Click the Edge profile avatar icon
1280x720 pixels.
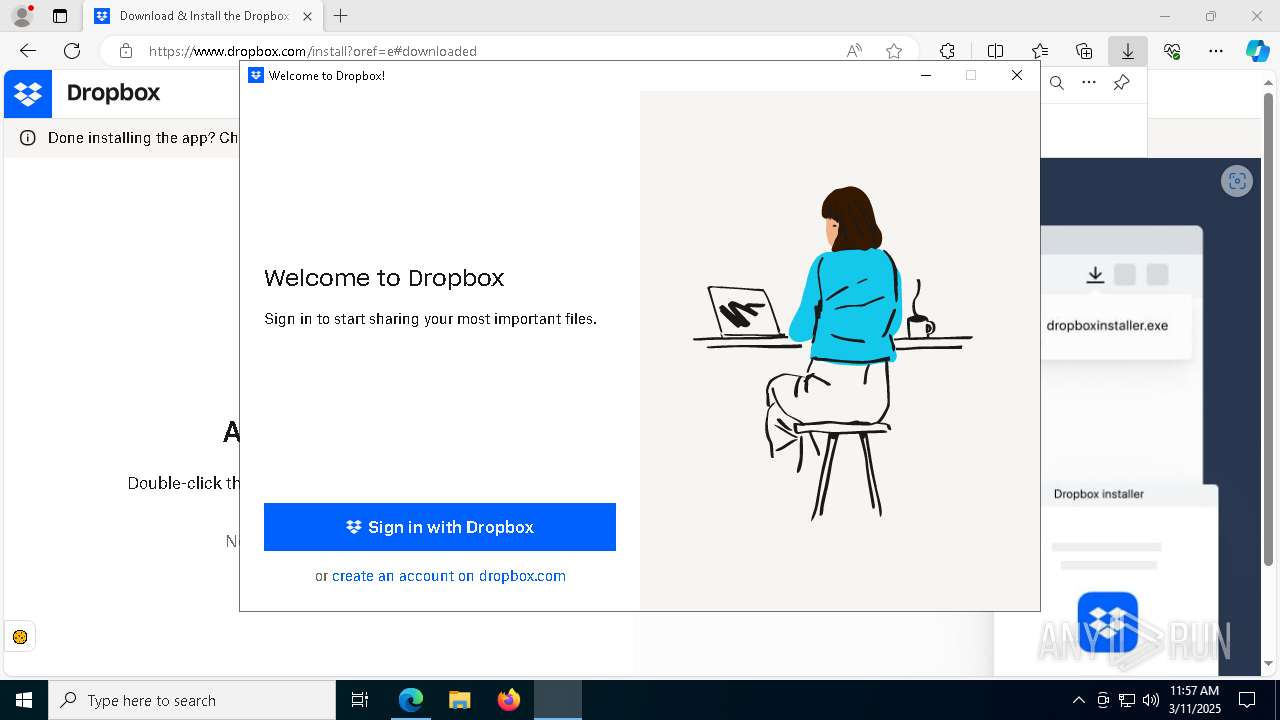tap(21, 16)
